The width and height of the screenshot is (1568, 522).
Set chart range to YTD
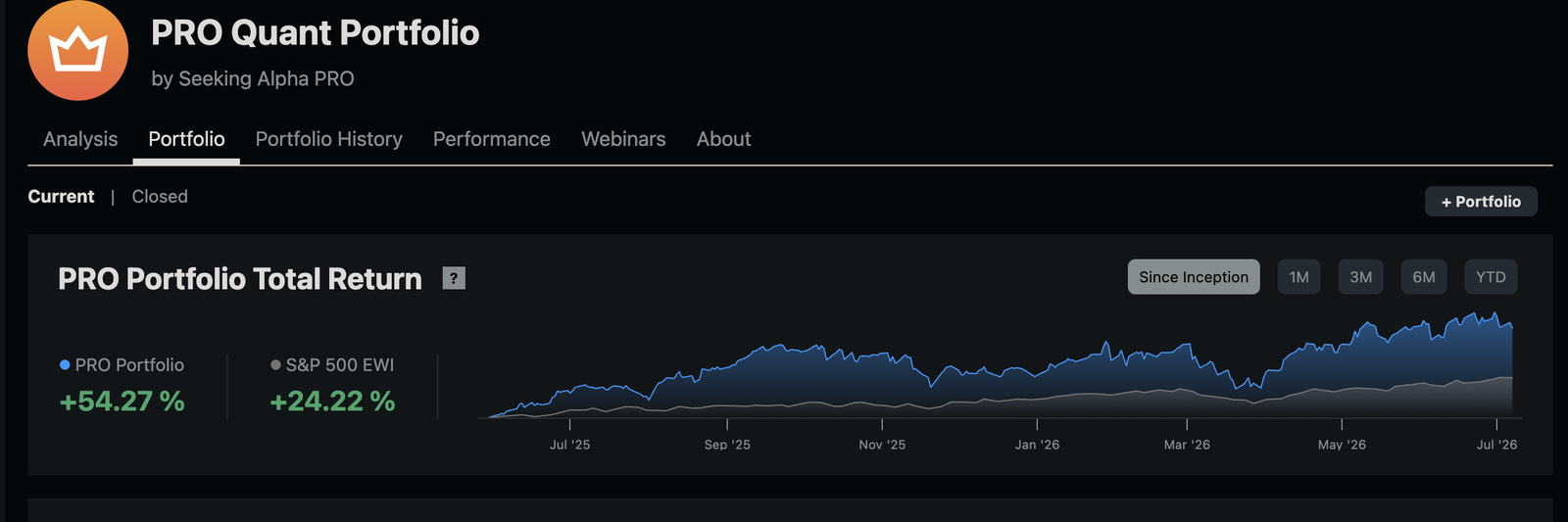1491,277
